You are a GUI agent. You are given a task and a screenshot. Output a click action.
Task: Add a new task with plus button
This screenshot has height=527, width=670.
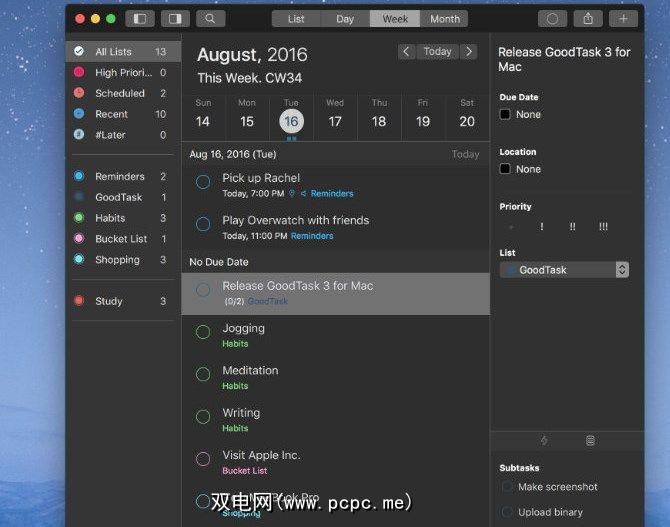(x=625, y=18)
